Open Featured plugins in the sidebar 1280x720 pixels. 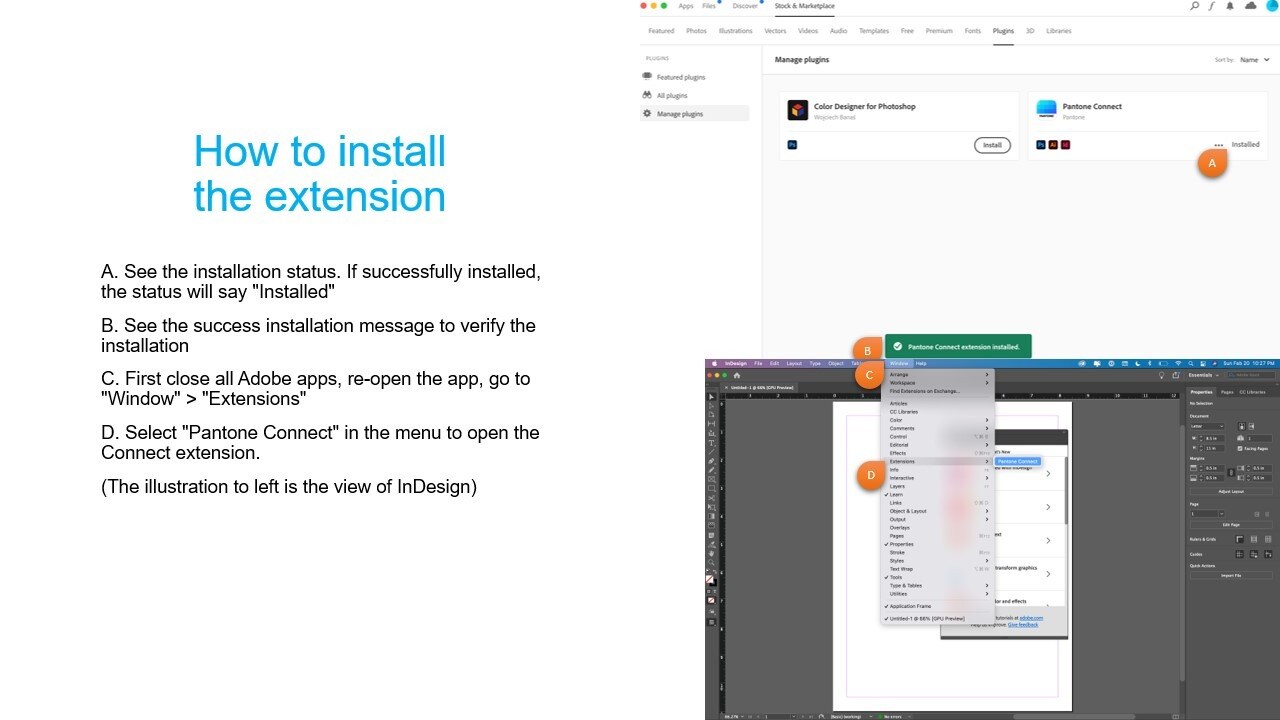click(x=681, y=77)
